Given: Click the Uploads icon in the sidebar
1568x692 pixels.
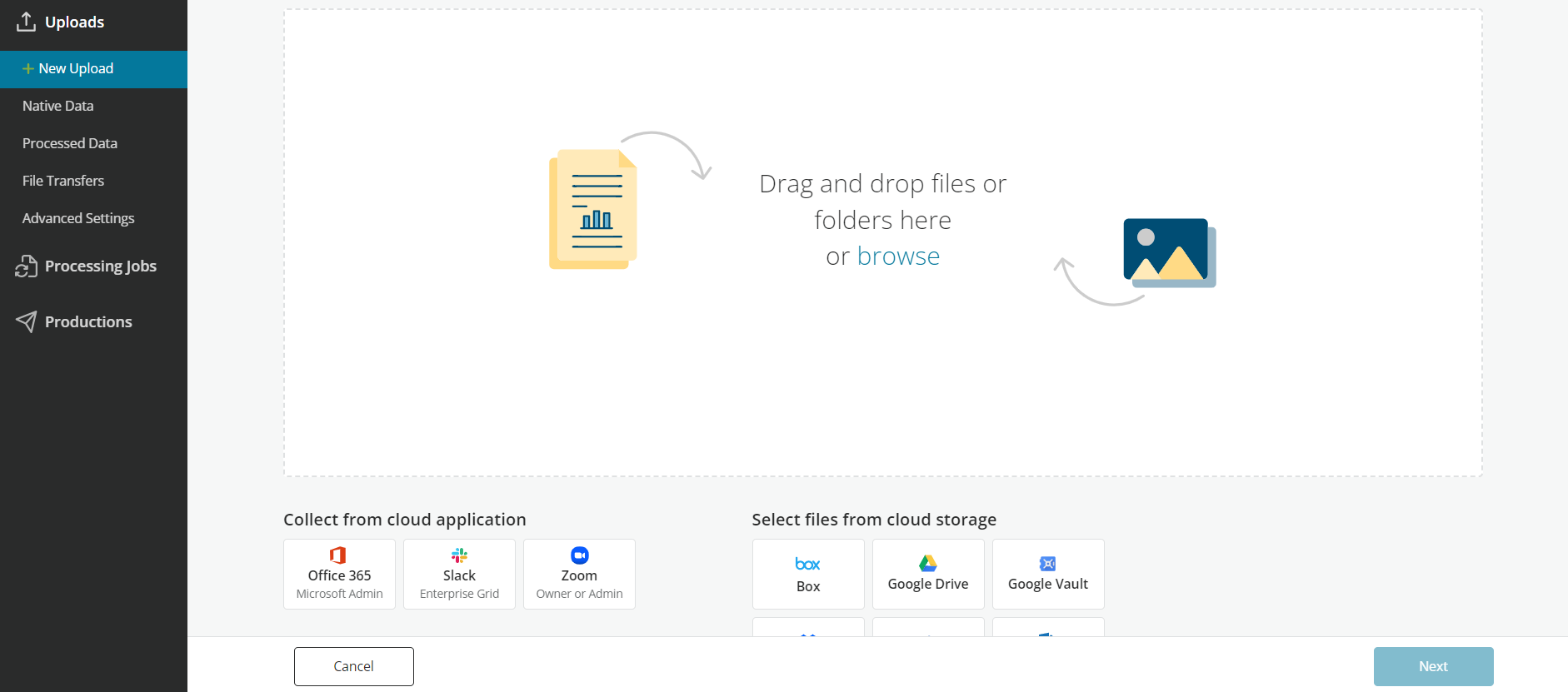Looking at the screenshot, I should click(26, 22).
